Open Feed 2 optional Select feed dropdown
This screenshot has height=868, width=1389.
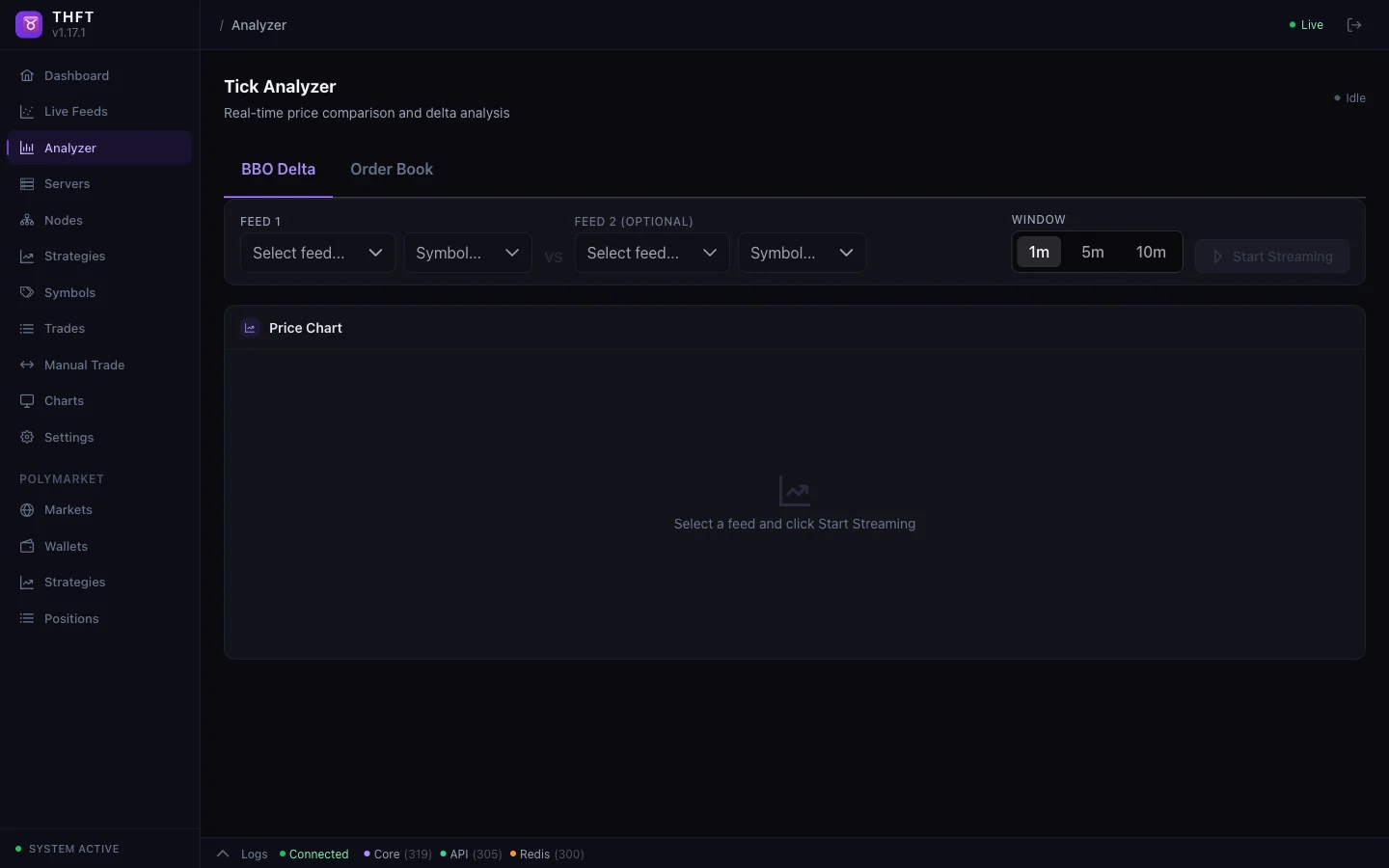click(x=652, y=254)
